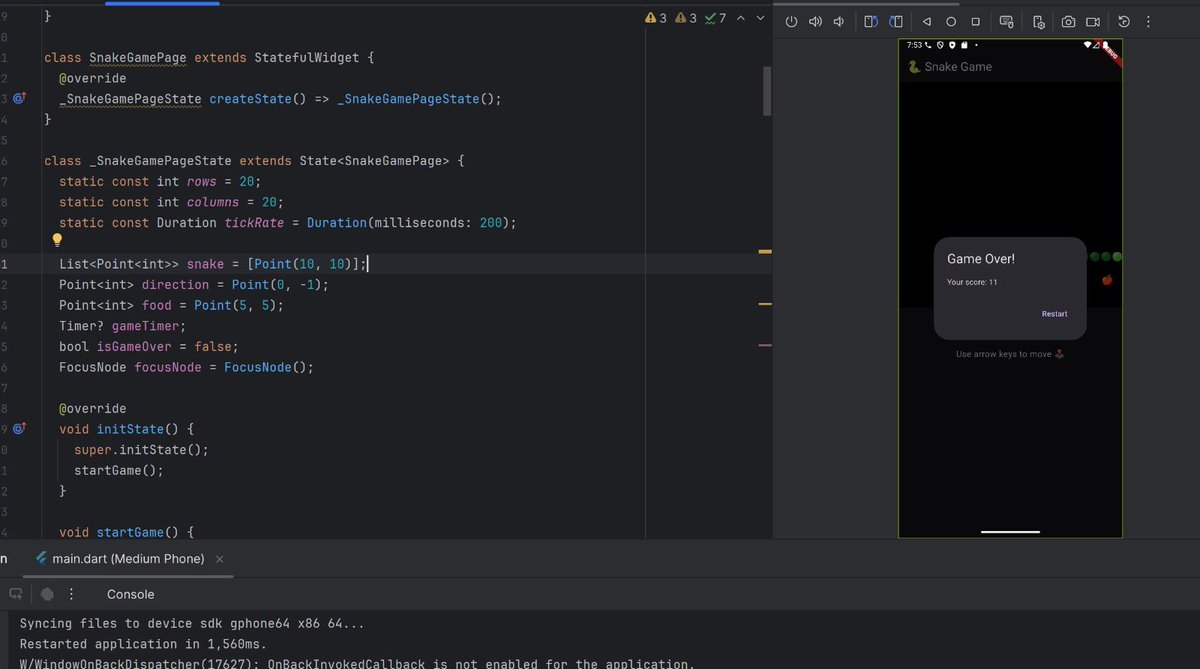Click the Snake Game app bar title

point(958,67)
